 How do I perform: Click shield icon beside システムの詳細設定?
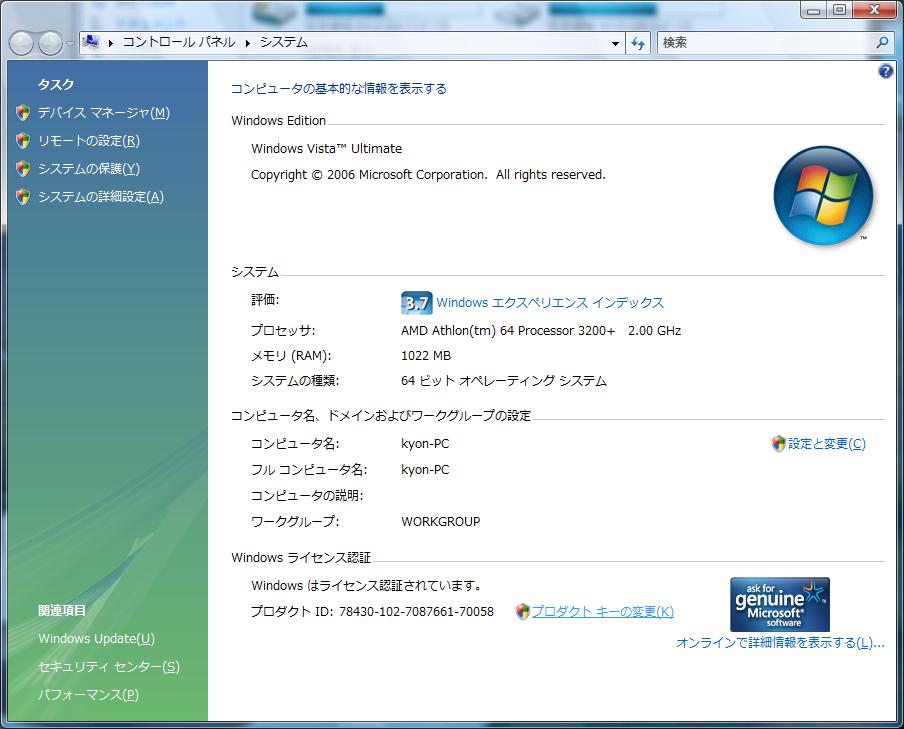point(23,197)
